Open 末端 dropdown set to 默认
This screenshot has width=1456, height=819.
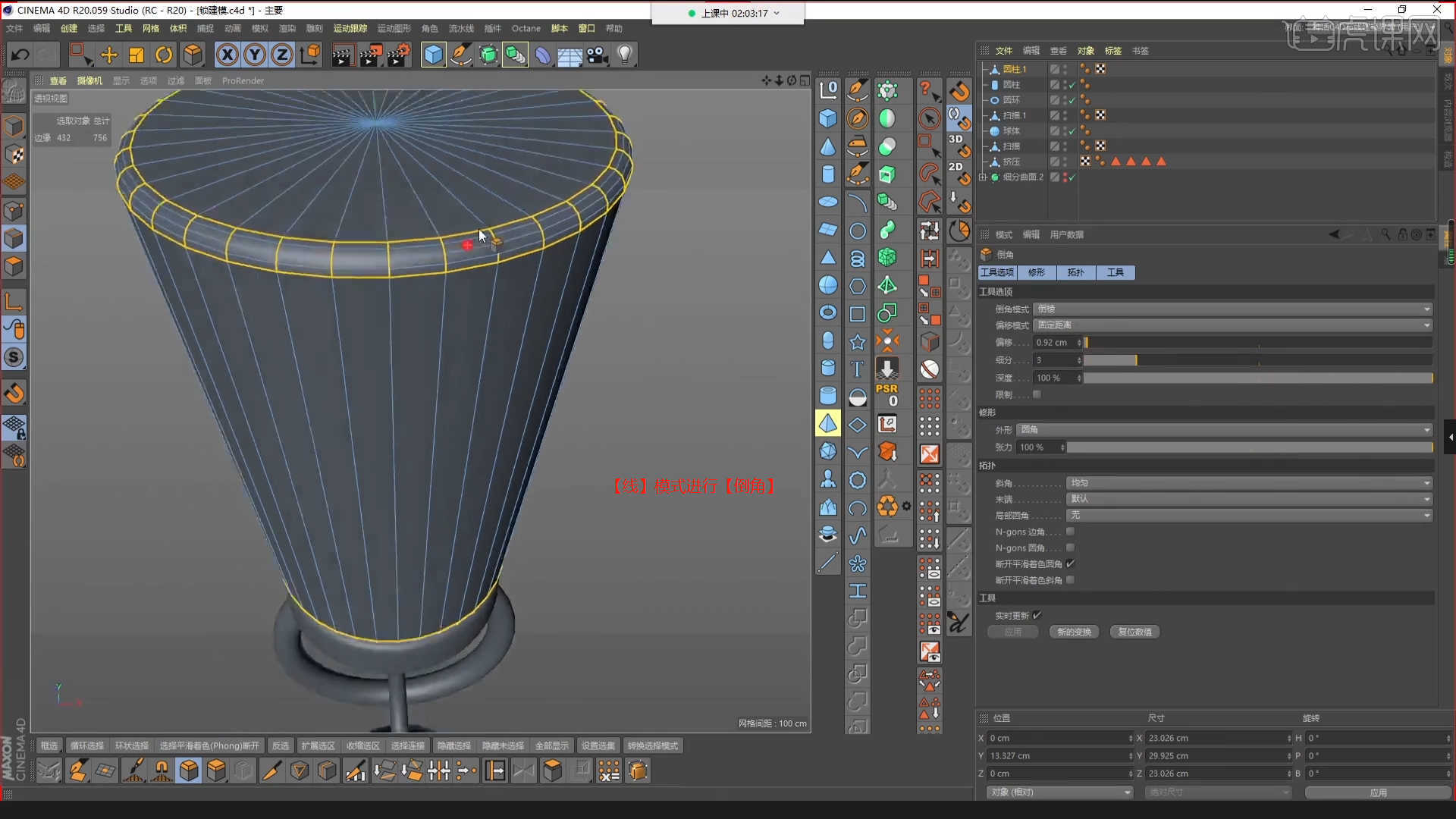point(1249,498)
